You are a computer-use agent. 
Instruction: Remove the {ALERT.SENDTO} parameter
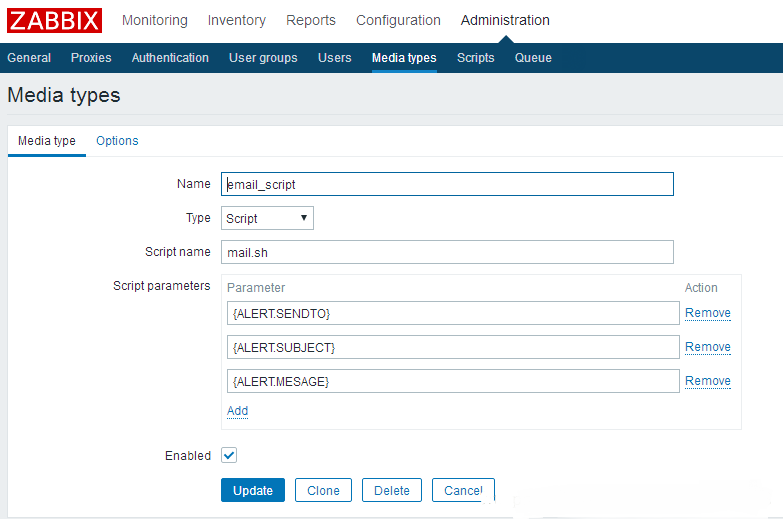point(707,313)
